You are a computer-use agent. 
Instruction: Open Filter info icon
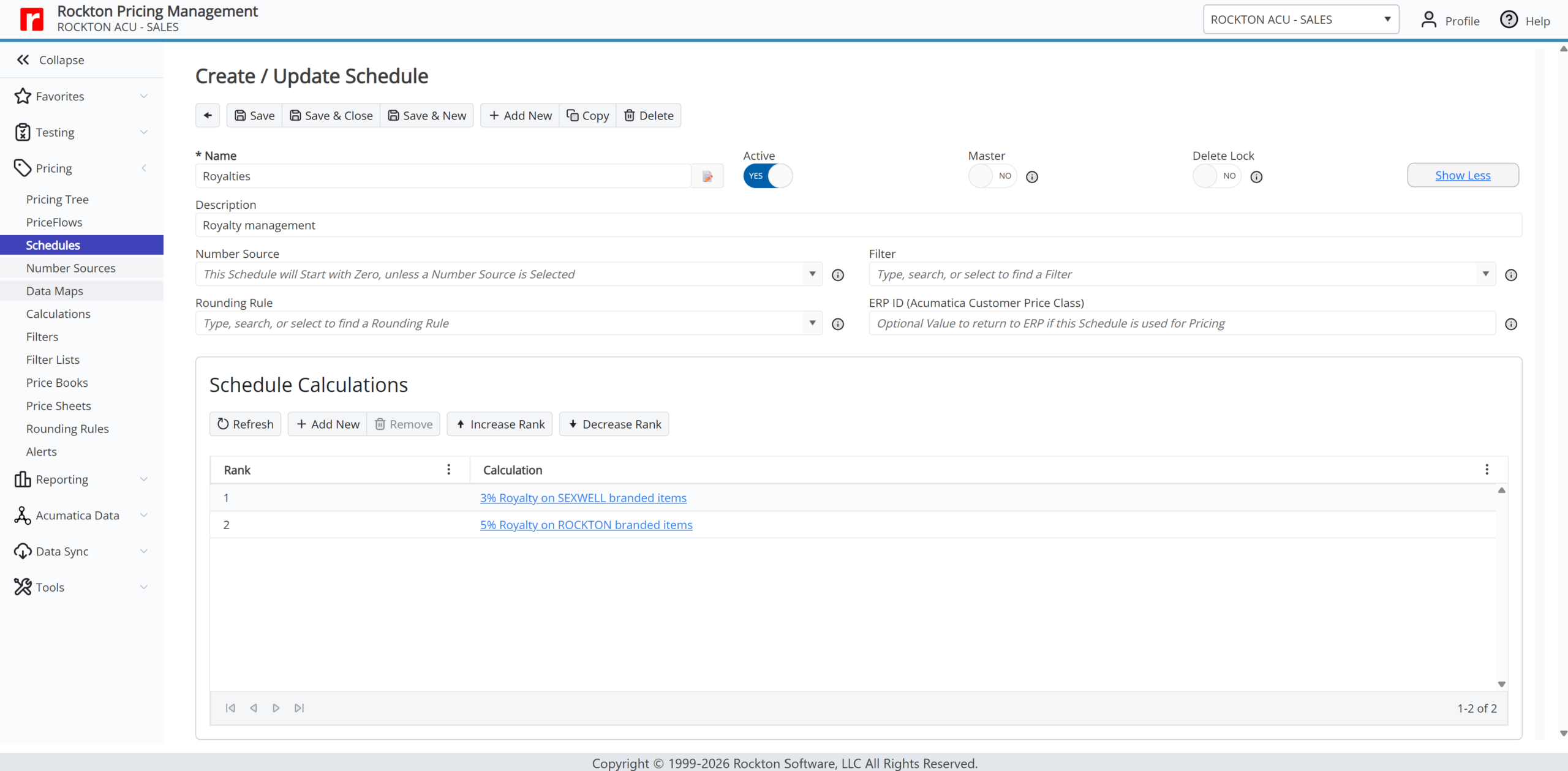point(1511,275)
